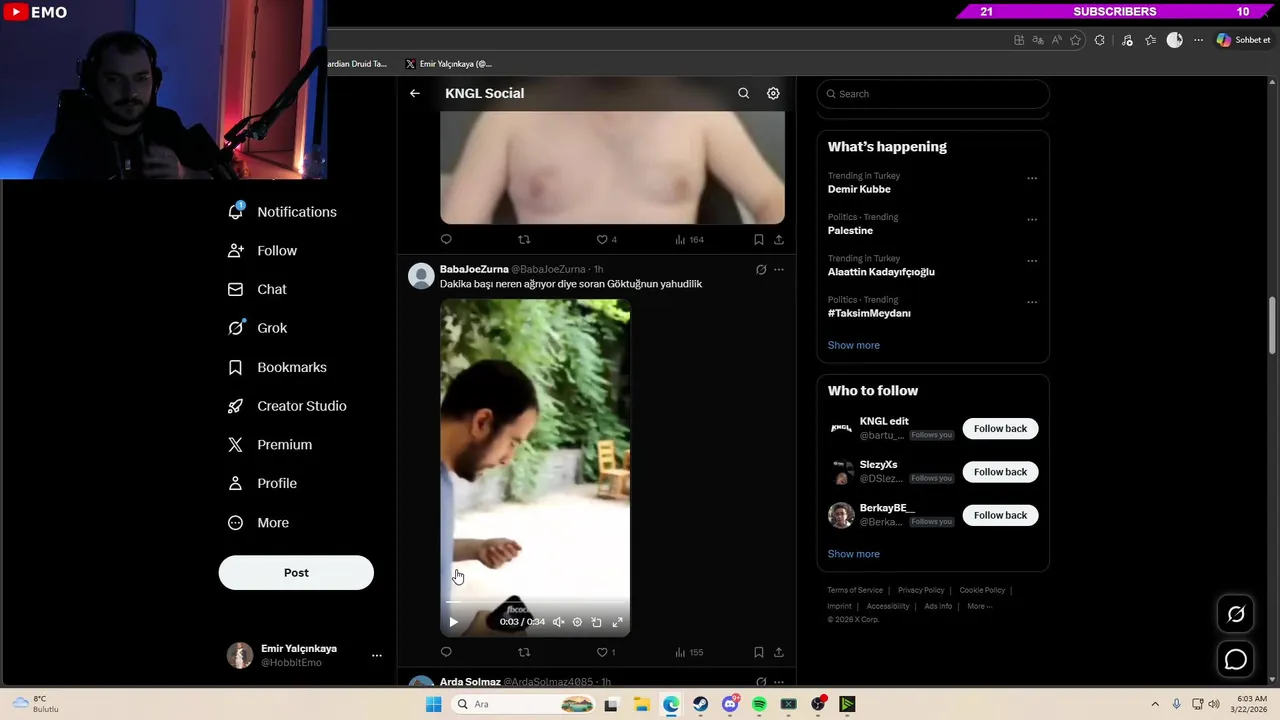
Task: Open Steam from the taskbar
Action: coord(700,704)
